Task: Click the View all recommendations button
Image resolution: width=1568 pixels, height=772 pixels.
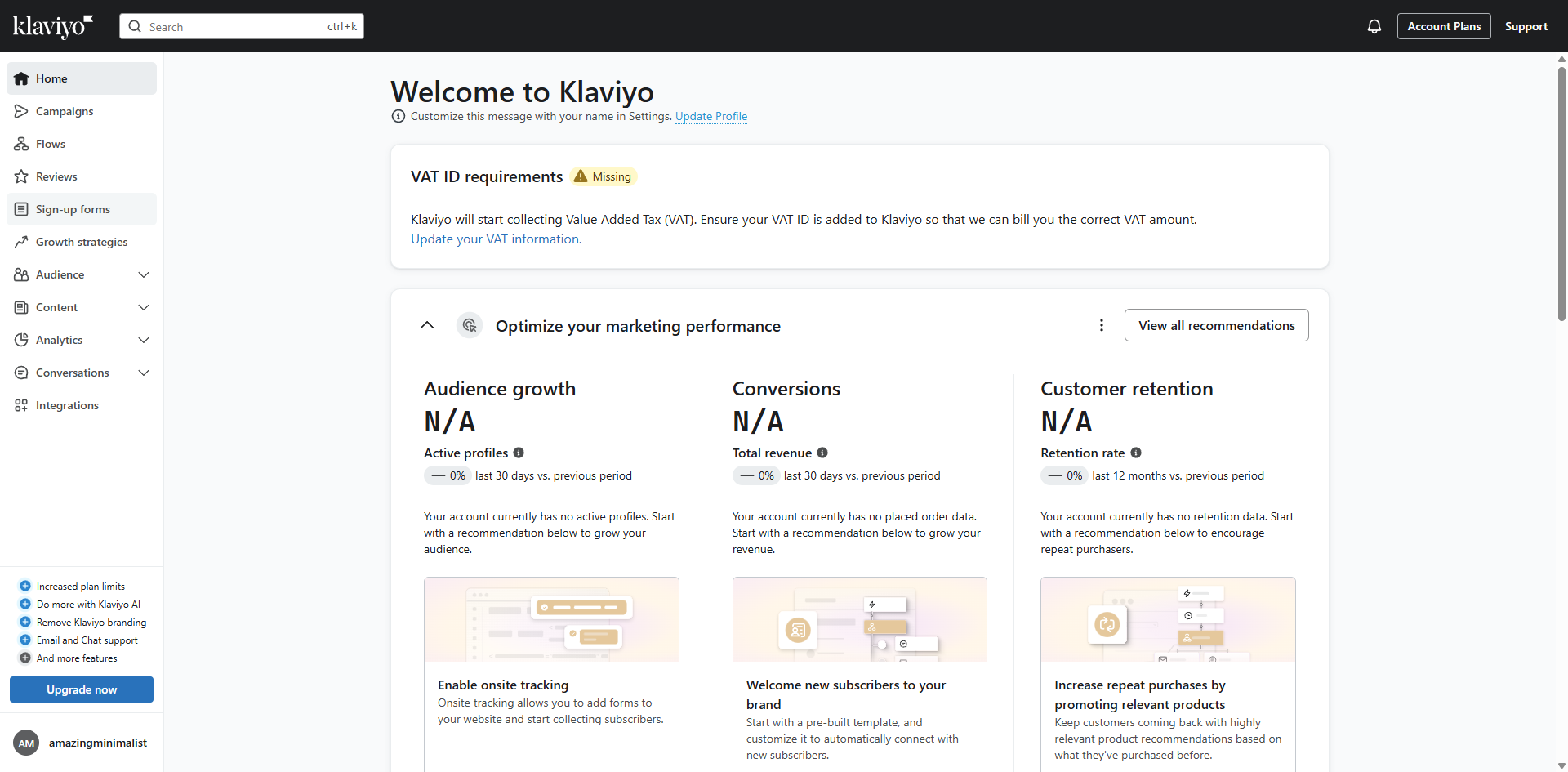Action: pos(1216,325)
